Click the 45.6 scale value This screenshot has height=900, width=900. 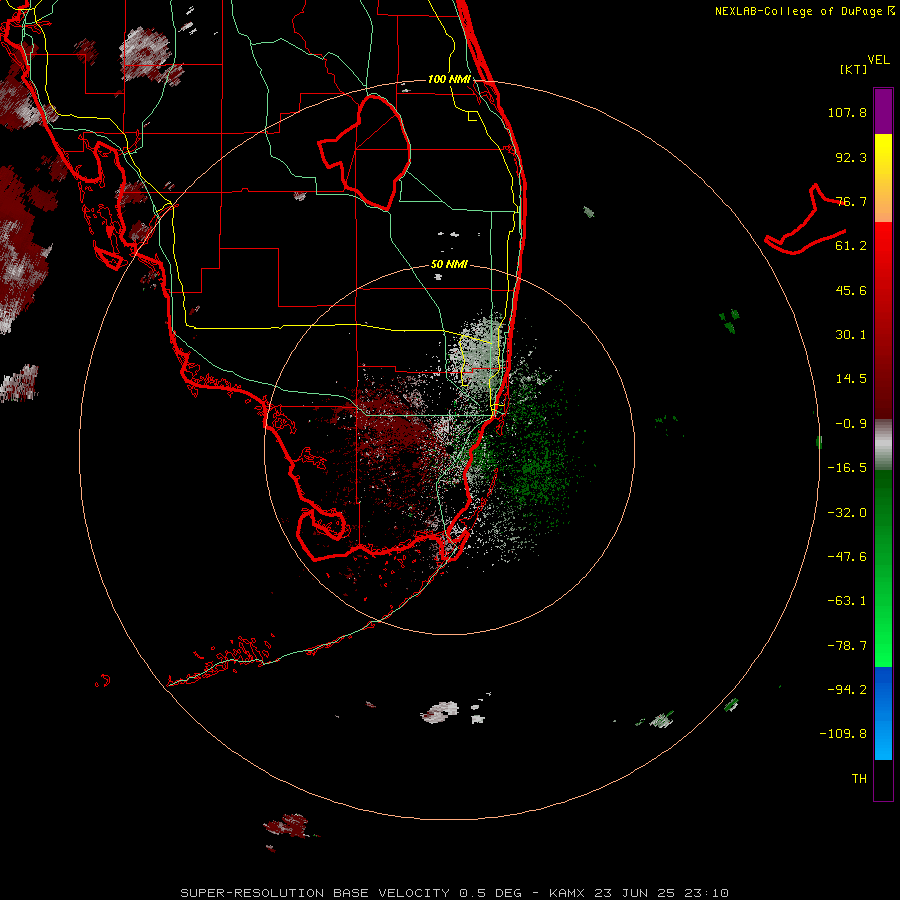point(851,290)
